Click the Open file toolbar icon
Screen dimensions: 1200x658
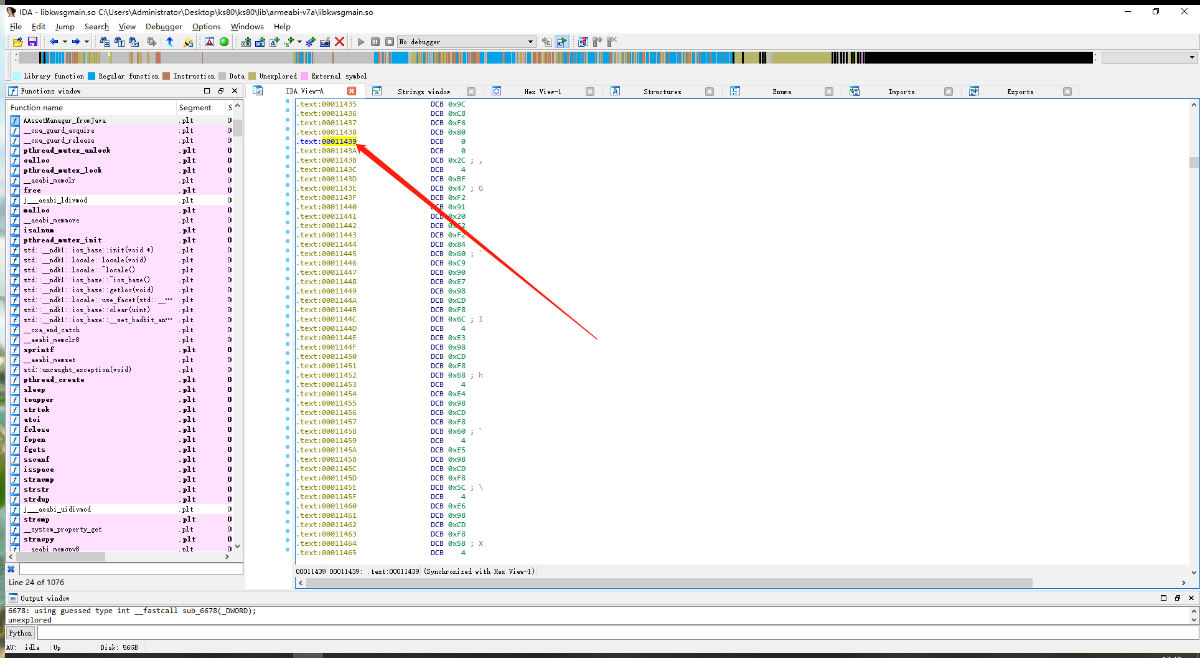pos(17,41)
